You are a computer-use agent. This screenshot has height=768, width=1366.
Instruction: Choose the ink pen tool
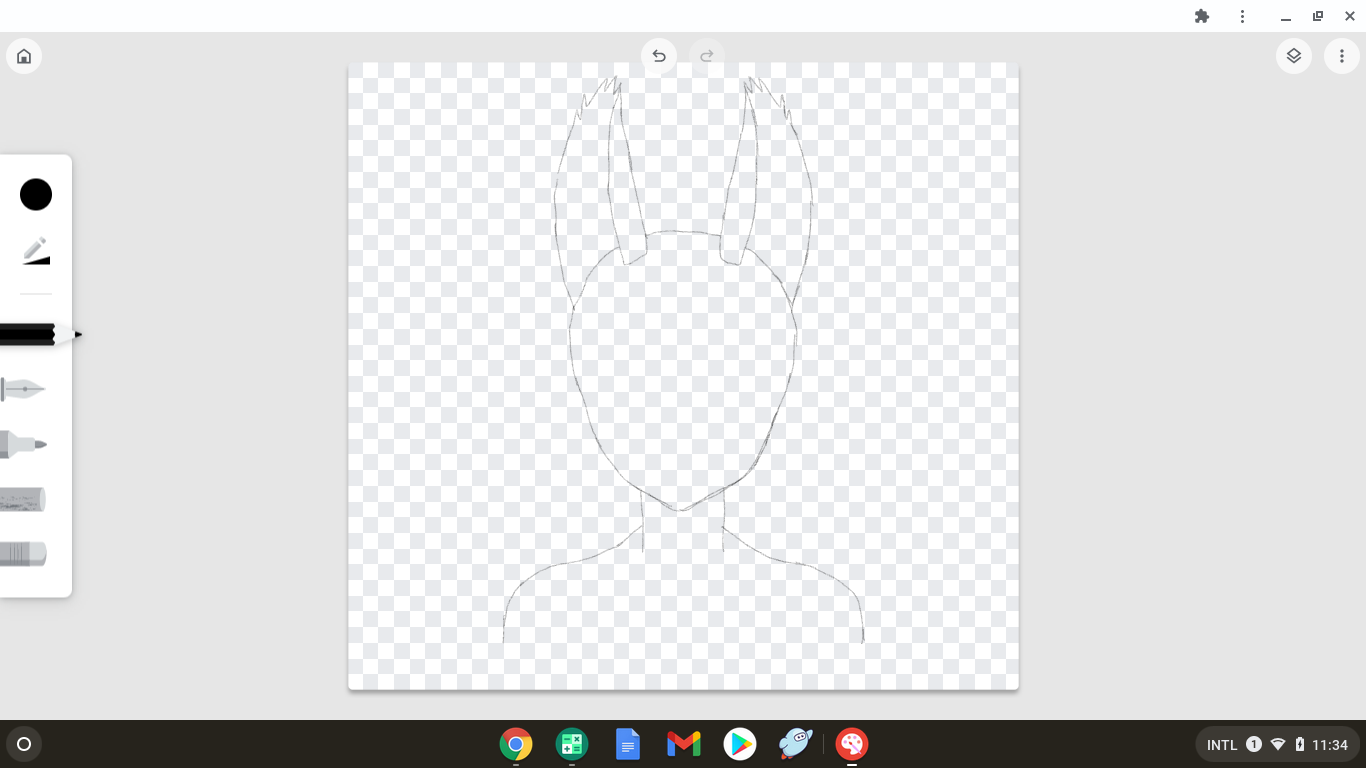click(23, 389)
